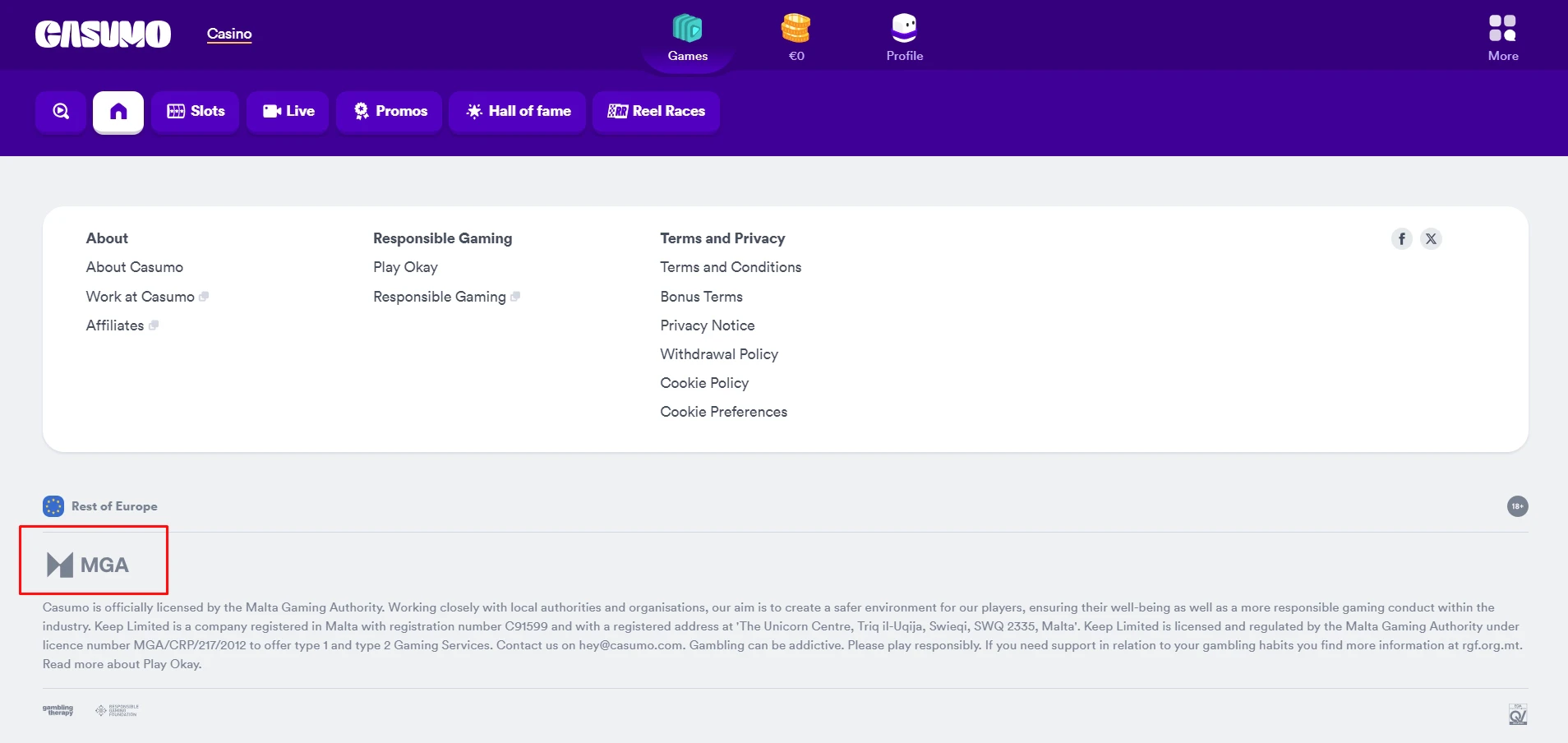Click the 'Responsible Gaming' column heading
The width and height of the screenshot is (1568, 743).
click(442, 238)
